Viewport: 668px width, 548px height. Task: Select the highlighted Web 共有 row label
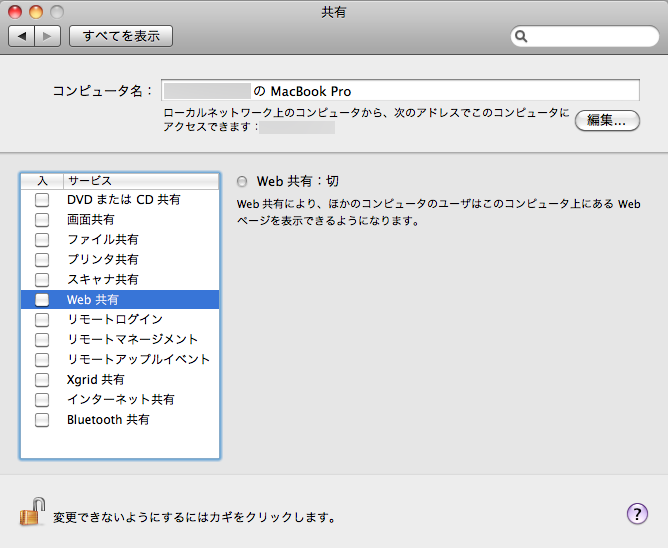tap(92, 300)
